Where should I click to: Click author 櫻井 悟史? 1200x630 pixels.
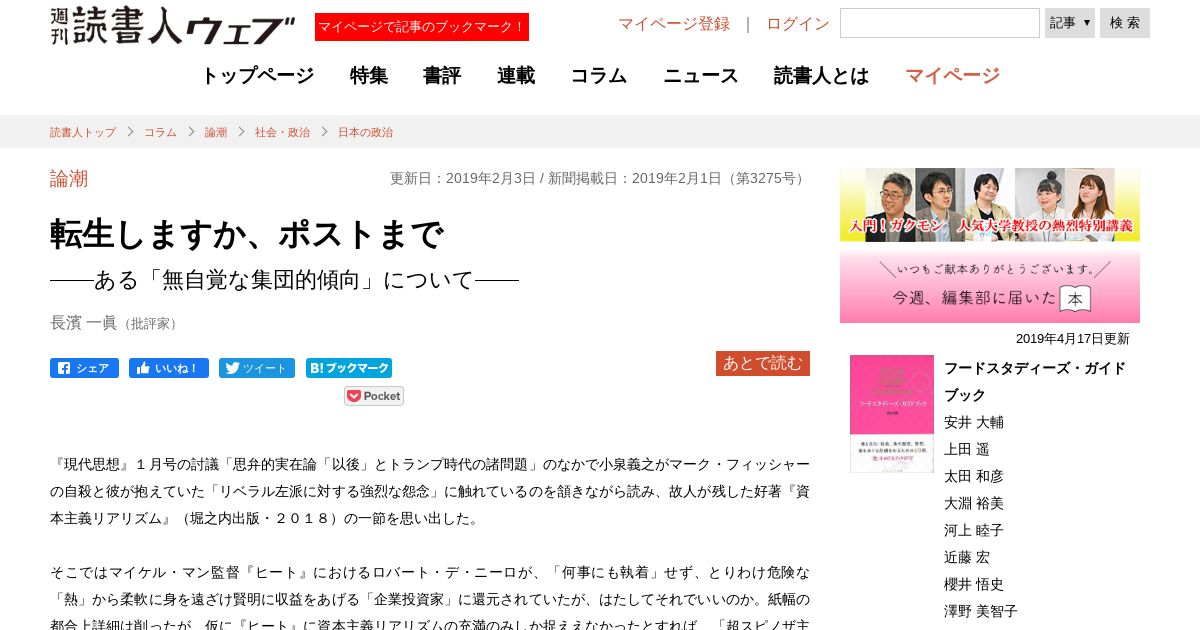(x=974, y=585)
